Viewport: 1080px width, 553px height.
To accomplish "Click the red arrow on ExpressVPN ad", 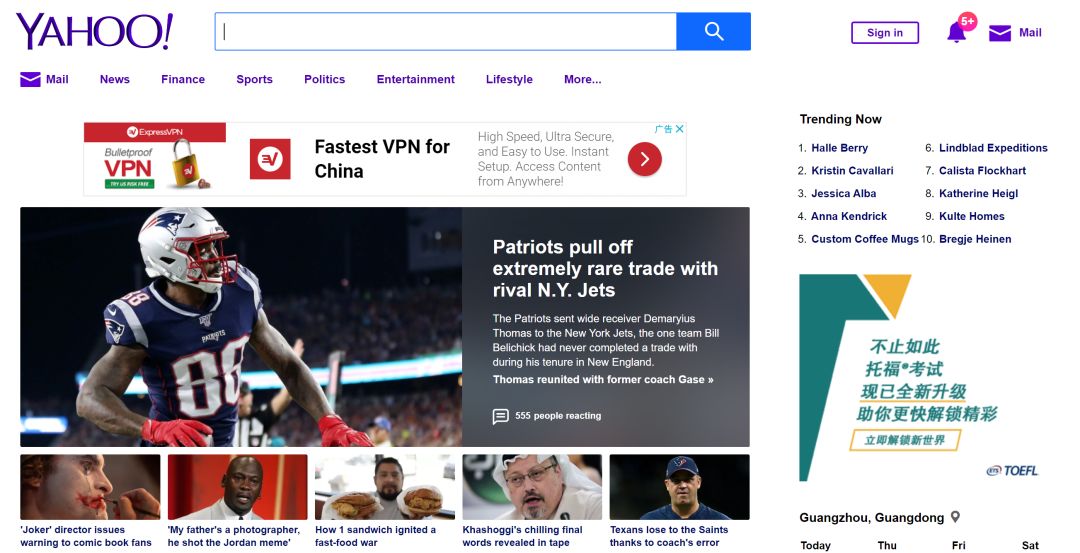I will pyautogui.click(x=645, y=159).
